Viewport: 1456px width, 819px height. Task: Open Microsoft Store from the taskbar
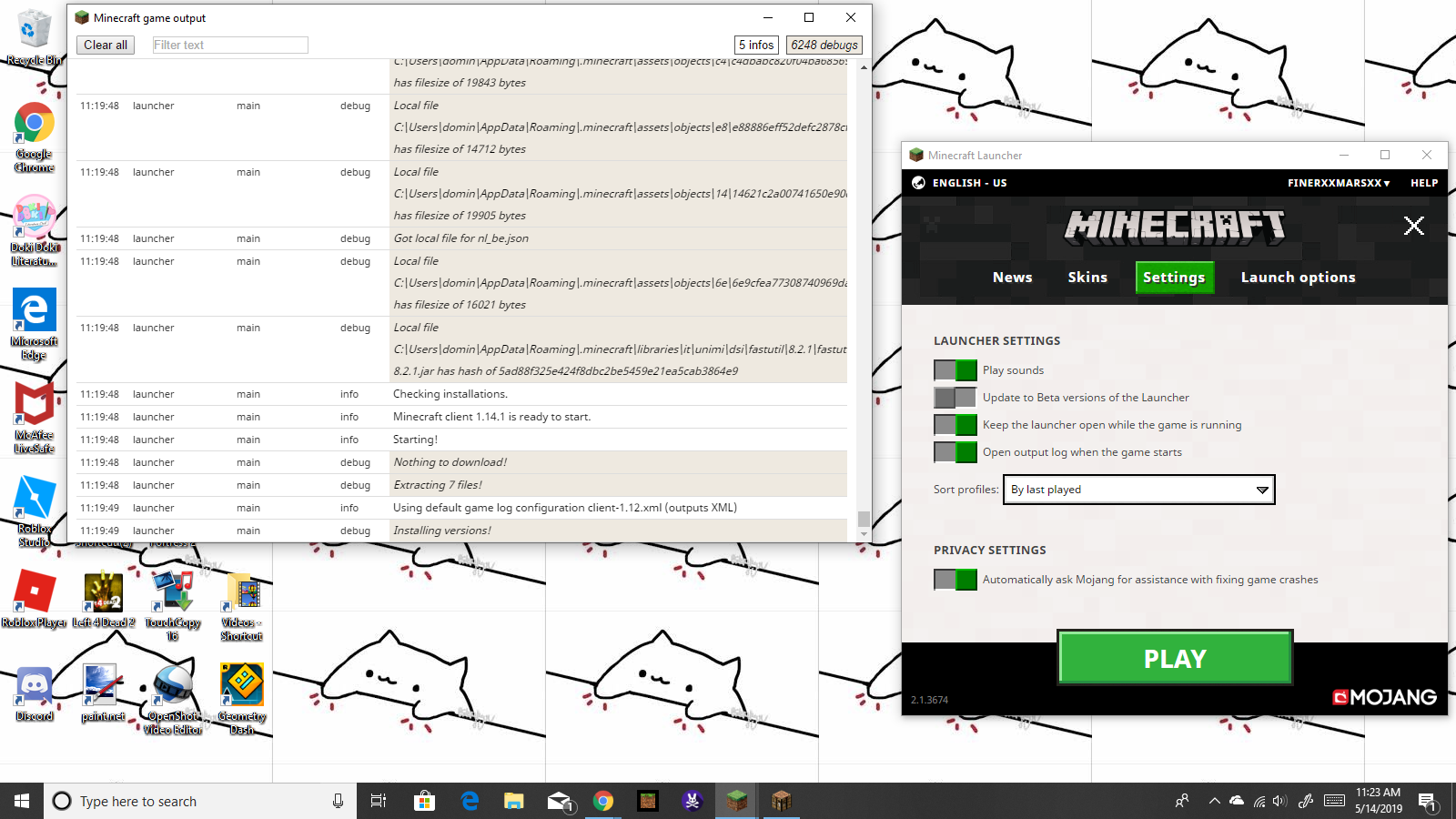pyautogui.click(x=424, y=801)
